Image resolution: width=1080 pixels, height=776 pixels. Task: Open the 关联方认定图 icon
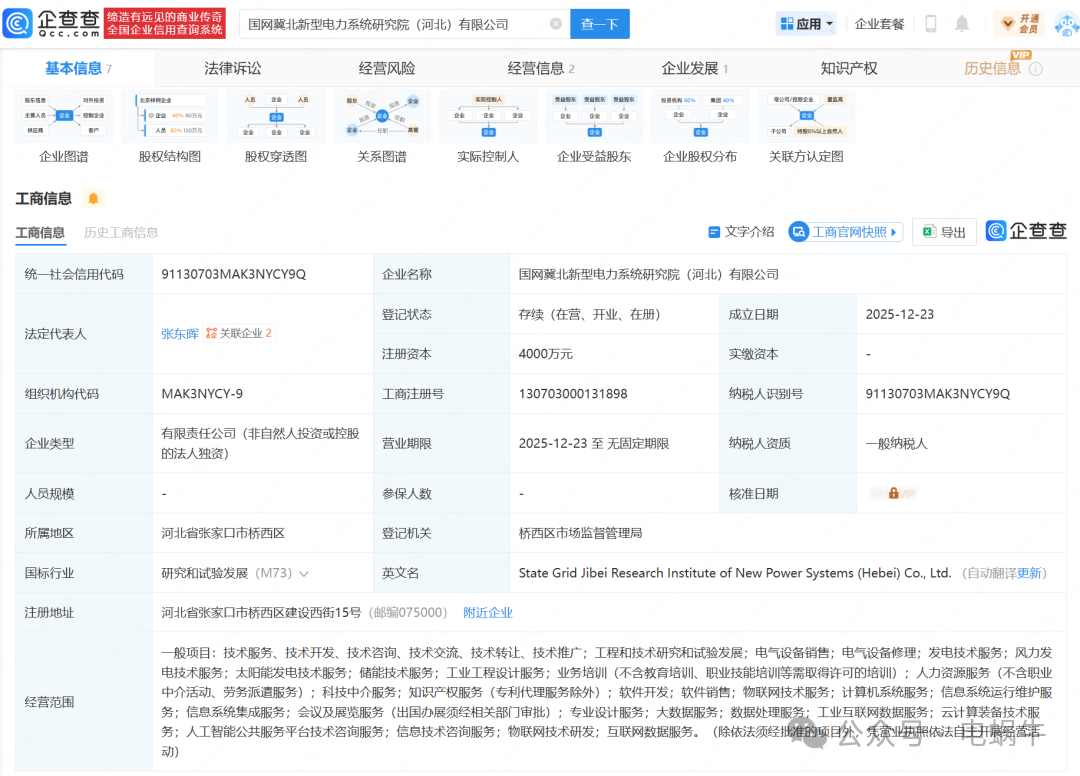pyautogui.click(x=806, y=115)
